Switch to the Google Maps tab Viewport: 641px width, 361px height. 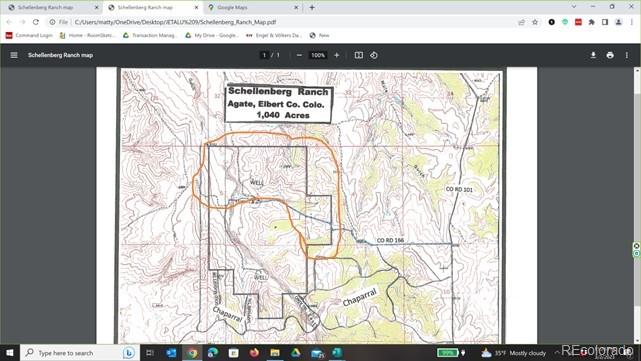[x=252, y=7]
